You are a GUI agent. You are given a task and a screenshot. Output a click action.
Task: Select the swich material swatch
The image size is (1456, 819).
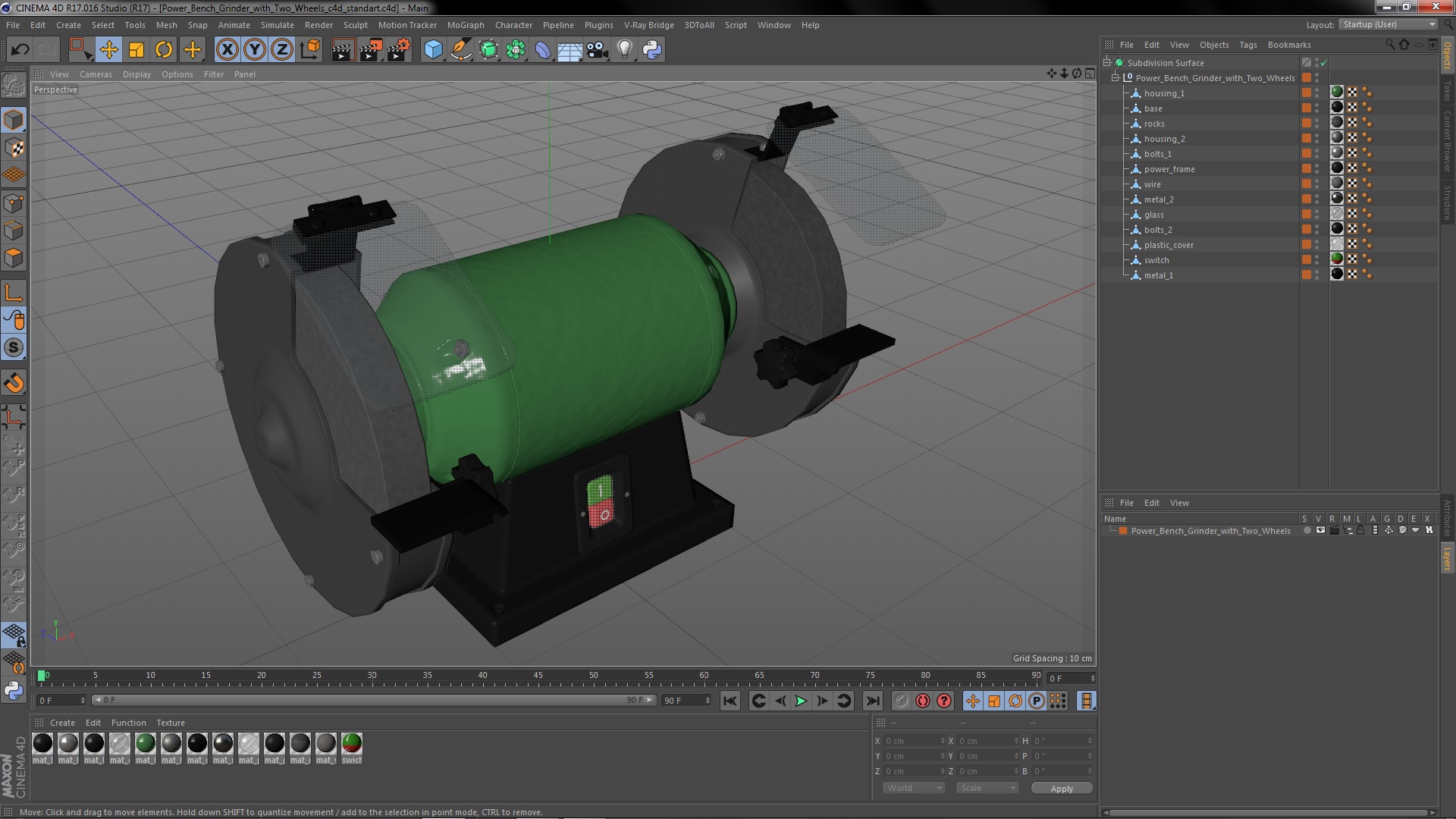click(x=351, y=745)
